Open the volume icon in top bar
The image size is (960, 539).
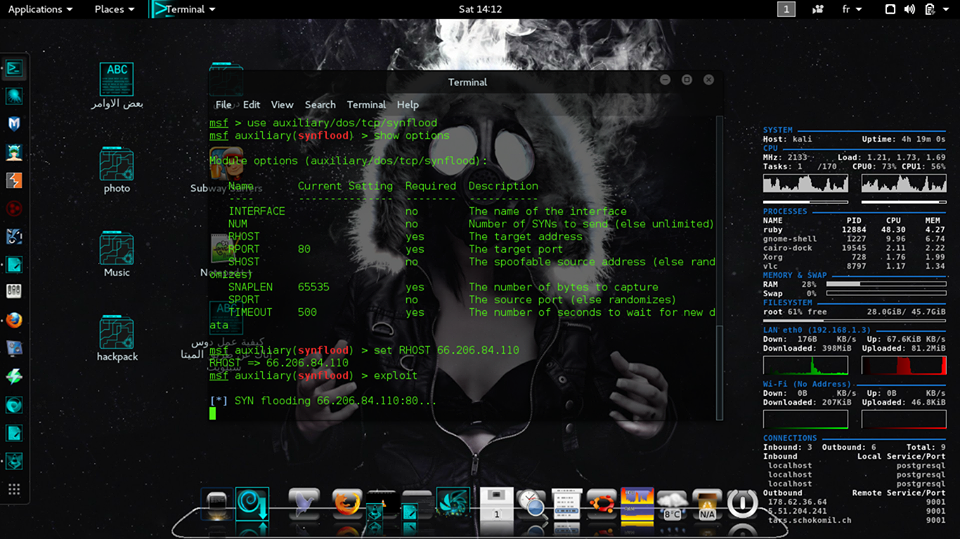[910, 9]
